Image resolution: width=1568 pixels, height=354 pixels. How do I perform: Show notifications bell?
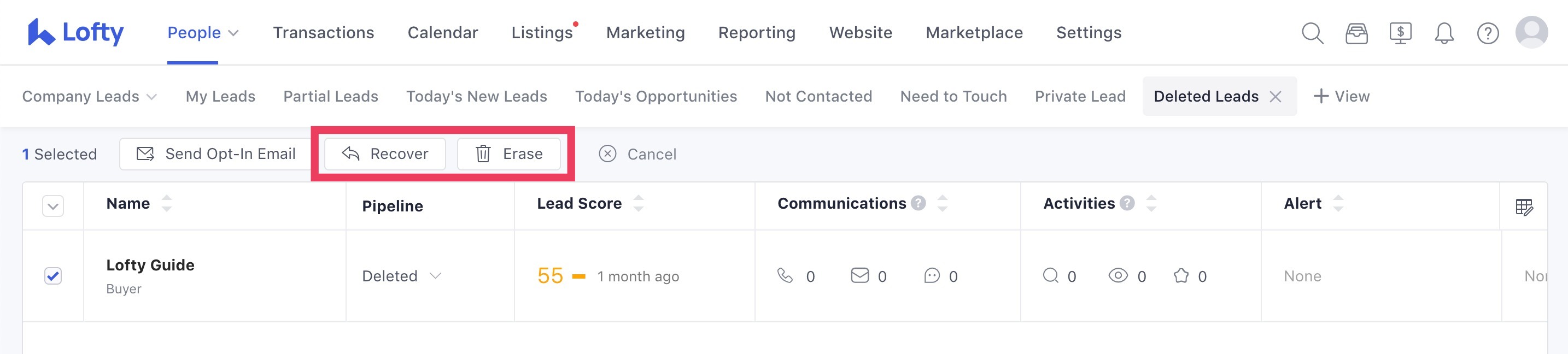point(1444,33)
